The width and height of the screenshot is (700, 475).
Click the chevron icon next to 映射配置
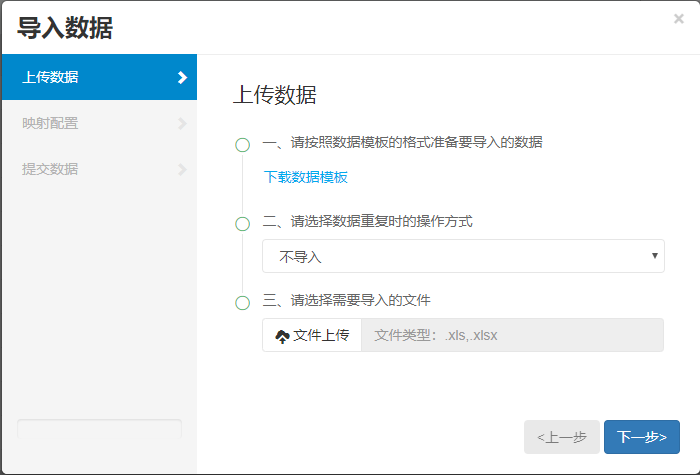pos(182,124)
